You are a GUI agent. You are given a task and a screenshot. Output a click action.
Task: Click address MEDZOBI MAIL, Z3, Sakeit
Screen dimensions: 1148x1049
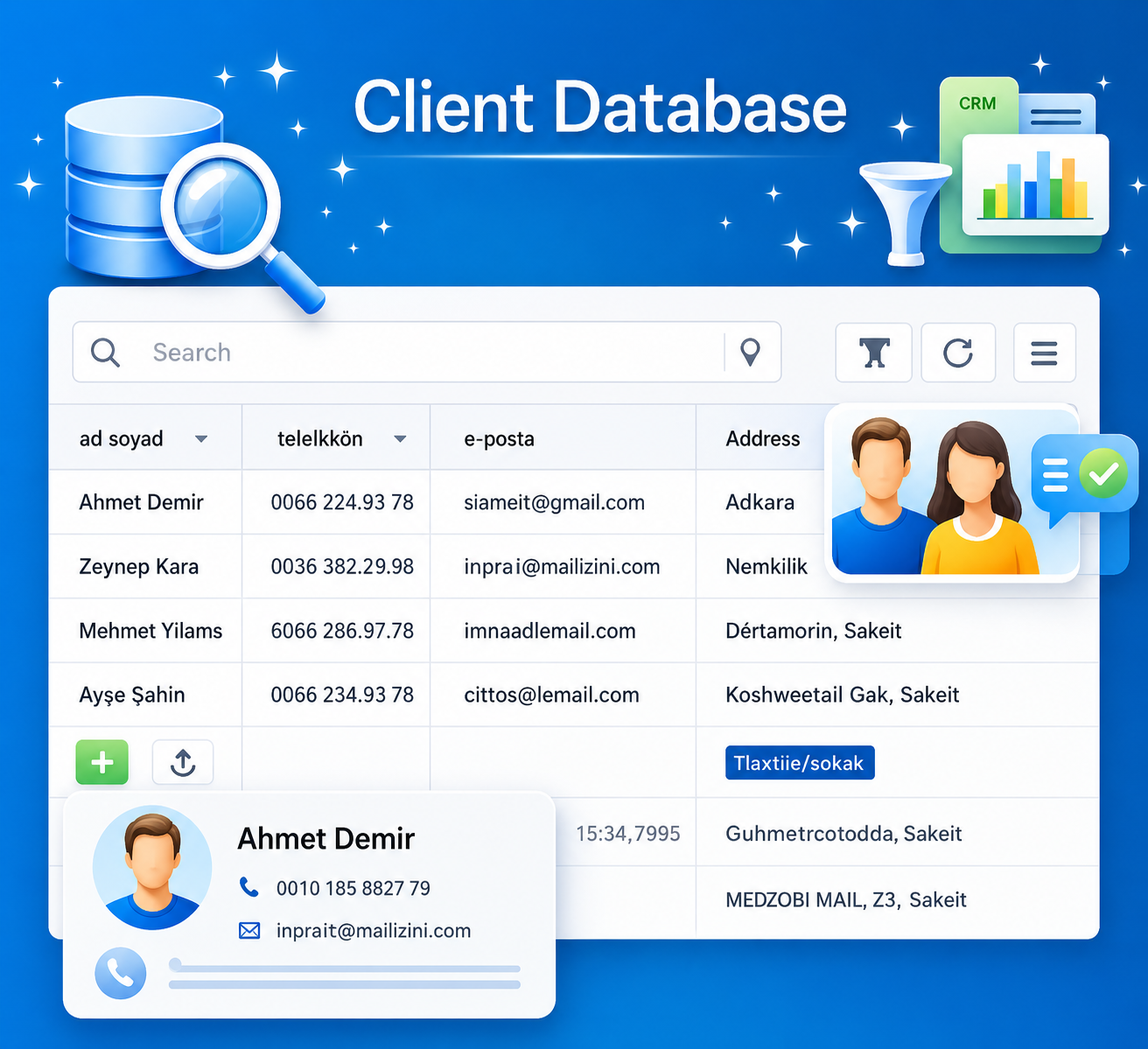pyautogui.click(x=846, y=899)
